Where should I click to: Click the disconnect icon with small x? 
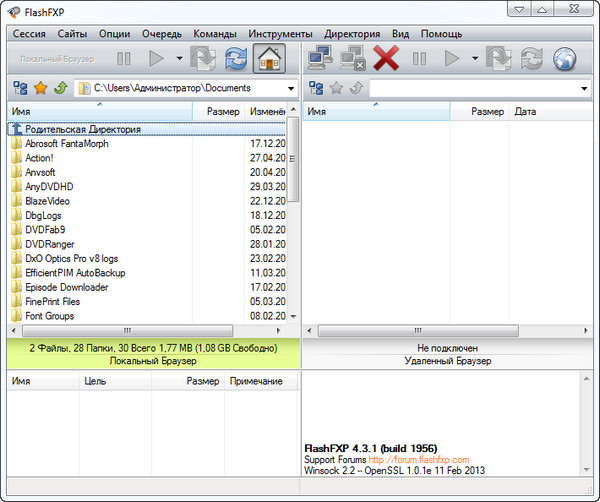click(x=352, y=59)
